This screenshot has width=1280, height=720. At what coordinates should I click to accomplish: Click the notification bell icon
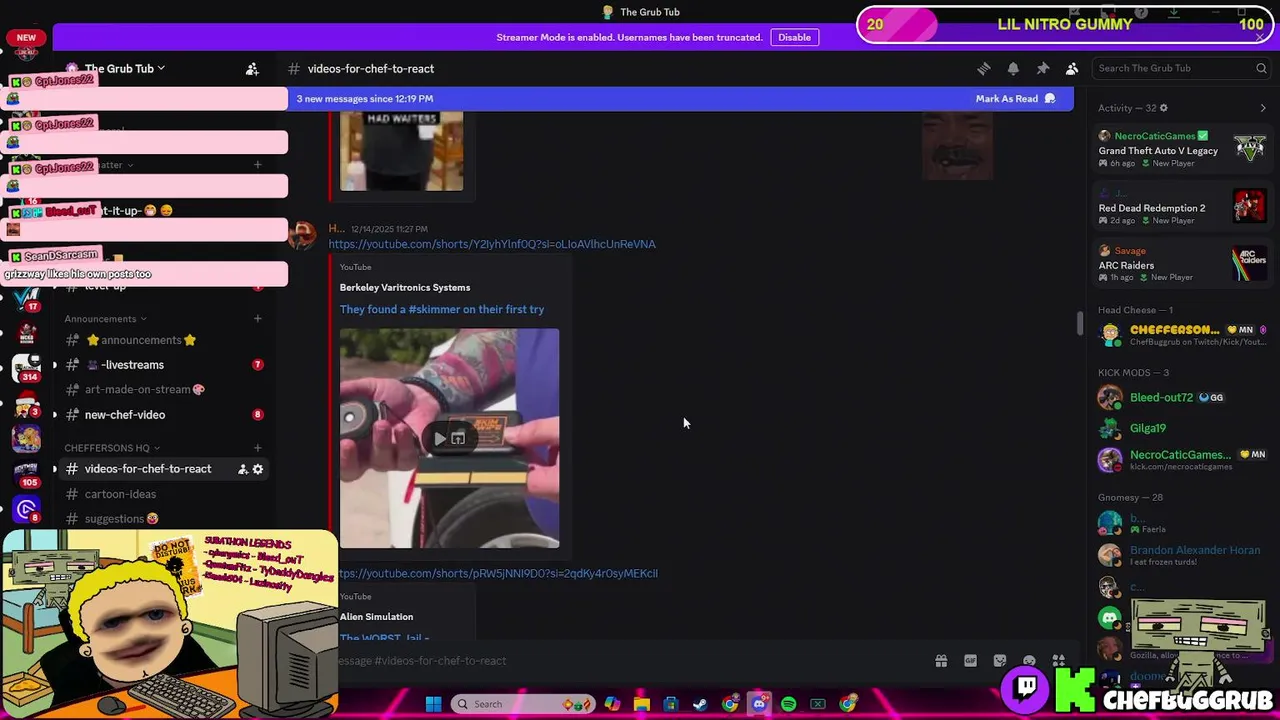click(x=1013, y=68)
